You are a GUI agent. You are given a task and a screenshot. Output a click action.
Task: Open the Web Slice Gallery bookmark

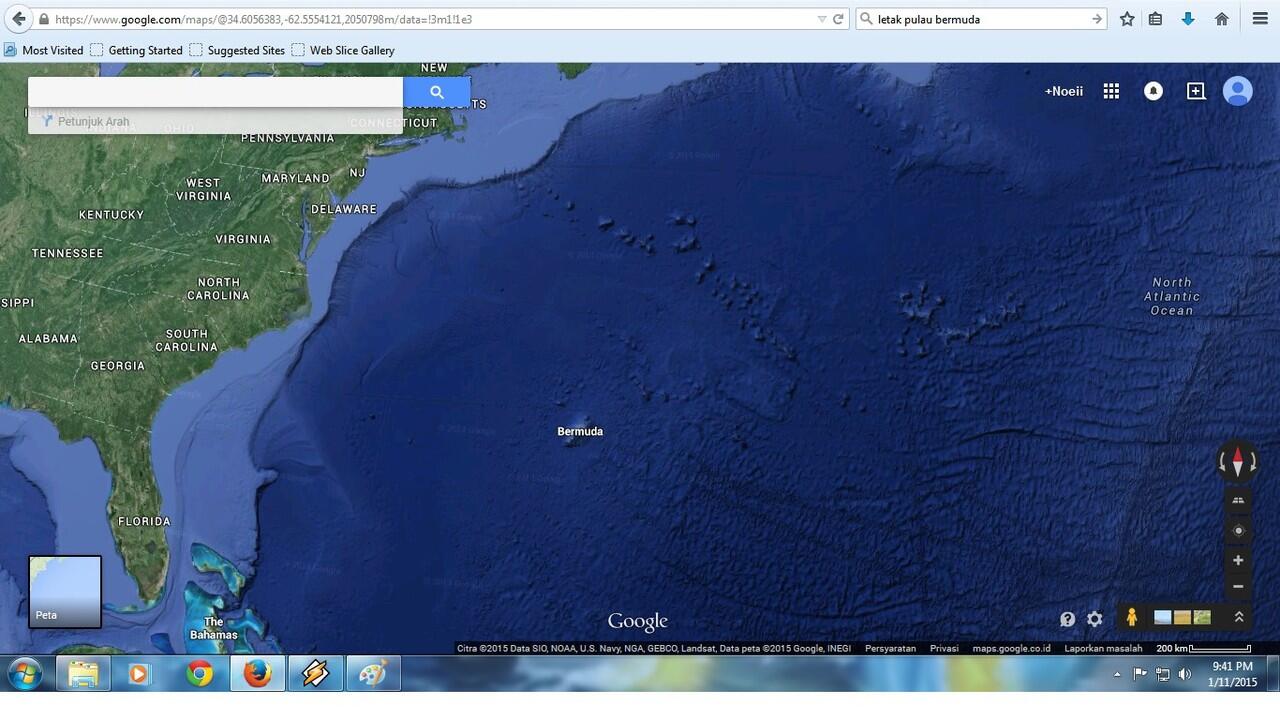pos(343,50)
